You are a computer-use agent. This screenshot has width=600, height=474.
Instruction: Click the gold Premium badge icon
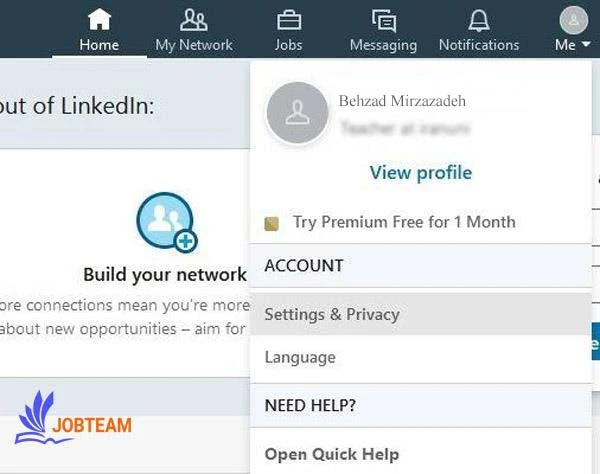(x=272, y=222)
